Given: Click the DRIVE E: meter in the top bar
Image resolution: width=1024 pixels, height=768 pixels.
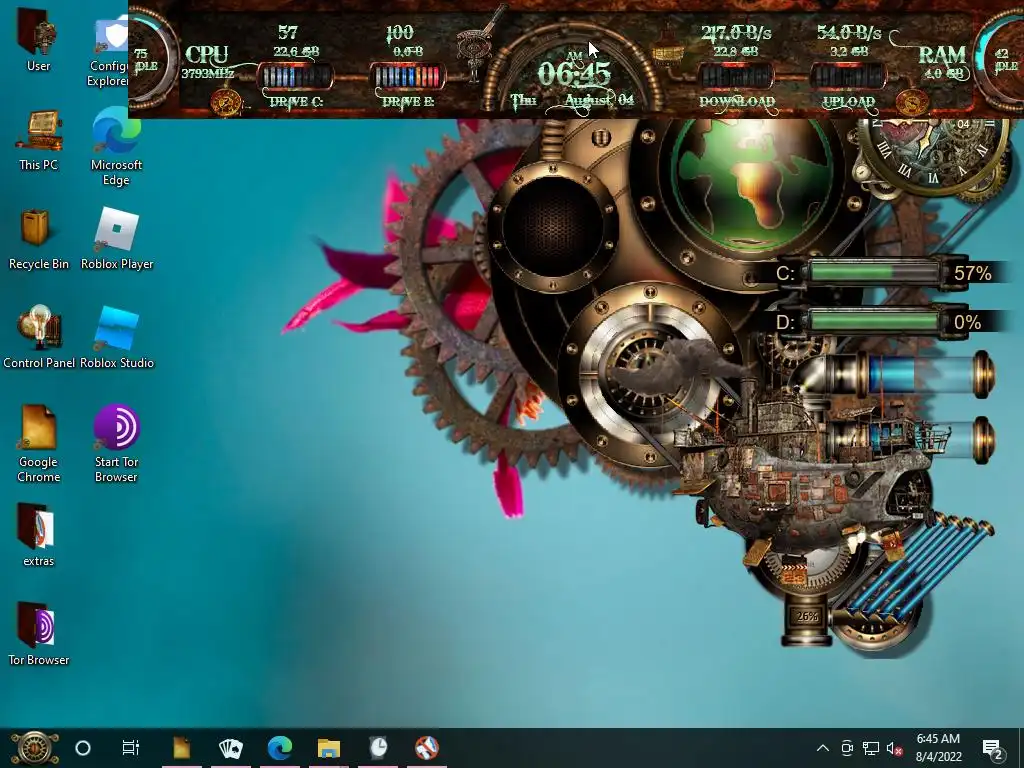Looking at the screenshot, I should (408, 77).
